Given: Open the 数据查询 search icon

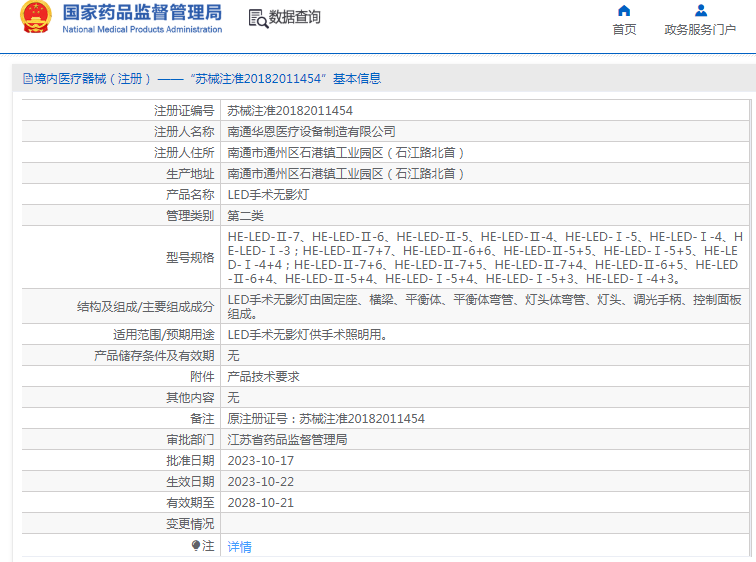Looking at the screenshot, I should tap(258, 18).
